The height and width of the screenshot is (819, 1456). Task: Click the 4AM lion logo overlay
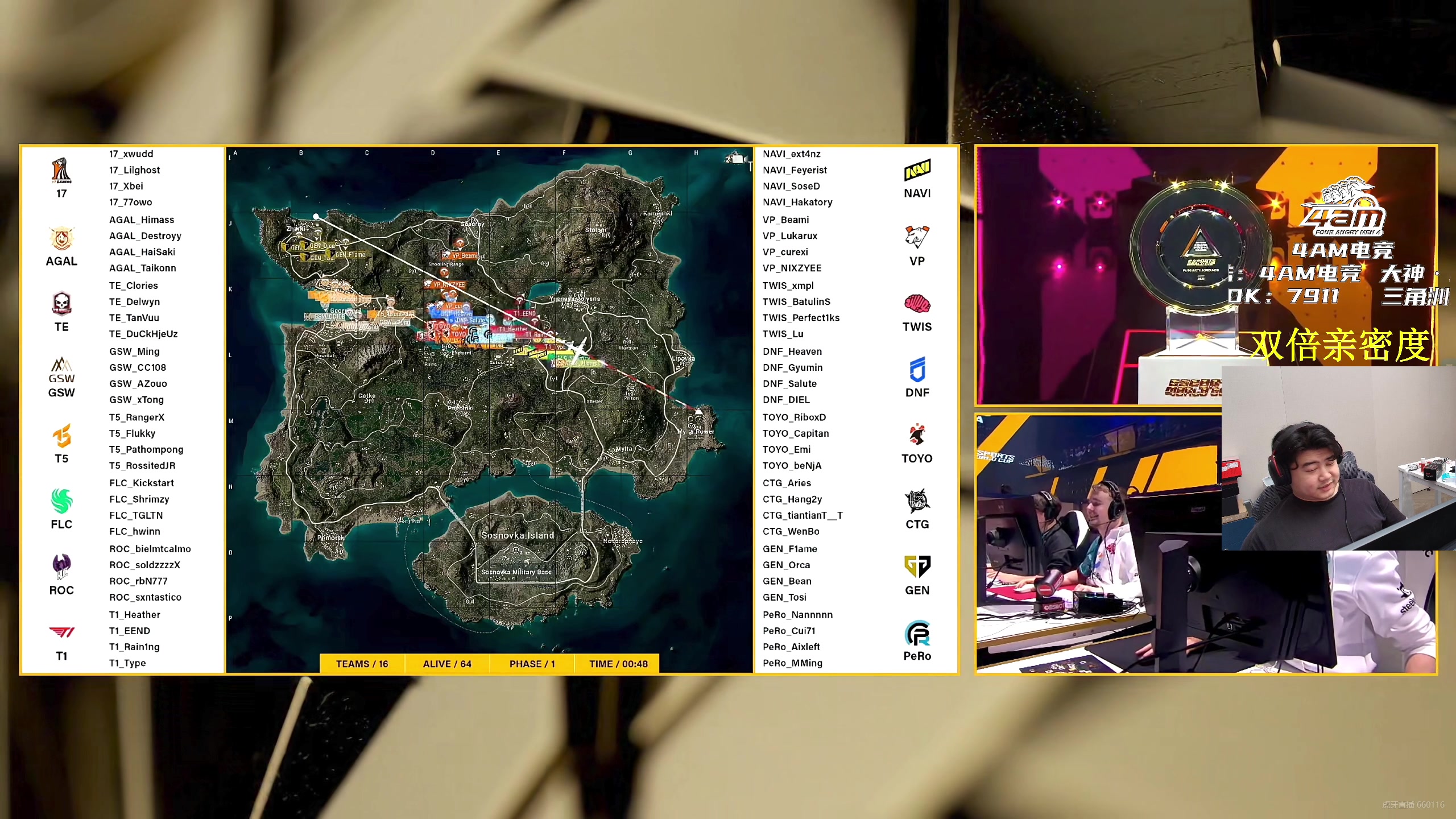1346,206
